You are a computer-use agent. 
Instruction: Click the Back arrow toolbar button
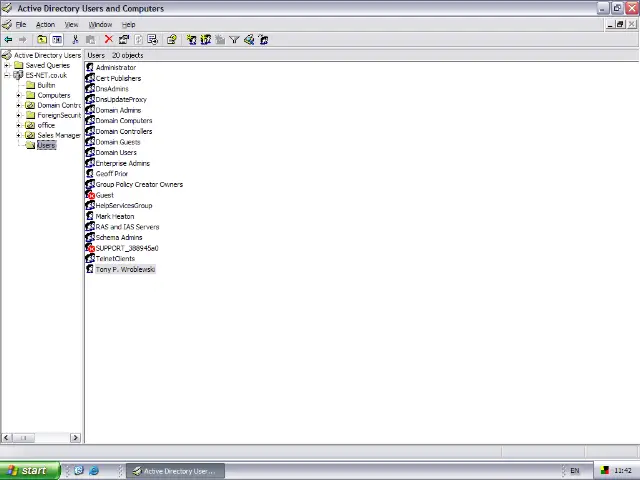point(8,40)
